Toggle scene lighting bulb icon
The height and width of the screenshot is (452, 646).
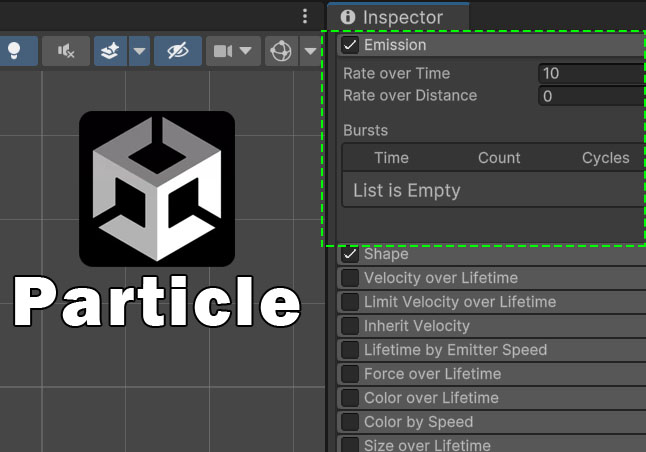click(17, 50)
